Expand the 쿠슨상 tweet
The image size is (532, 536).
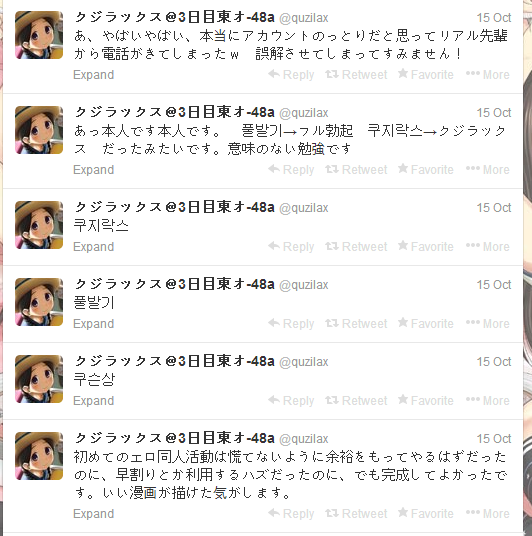93,401
